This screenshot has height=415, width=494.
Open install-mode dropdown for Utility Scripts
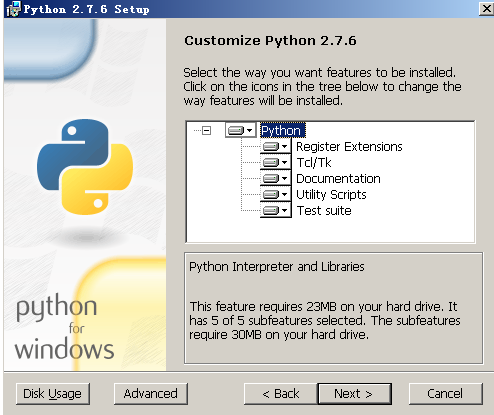pos(276,194)
